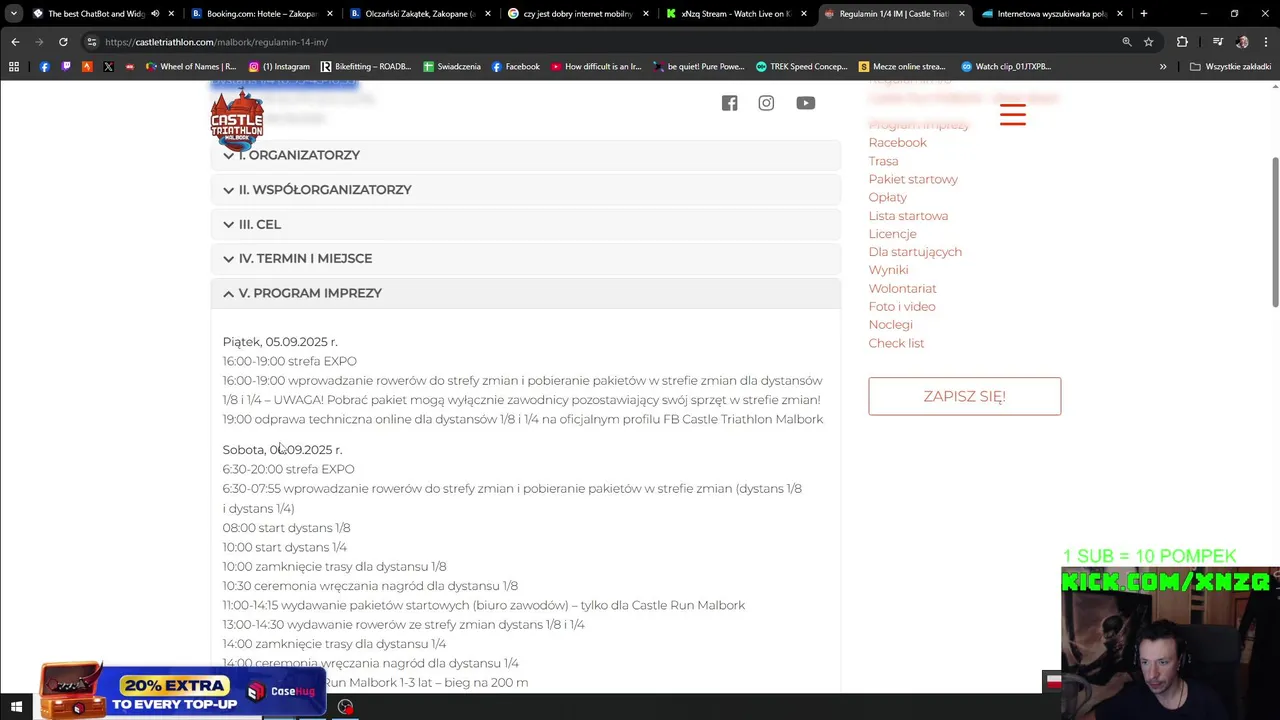
Task: Click the zoom magnifier icon in address bar
Action: pyautogui.click(x=1127, y=42)
